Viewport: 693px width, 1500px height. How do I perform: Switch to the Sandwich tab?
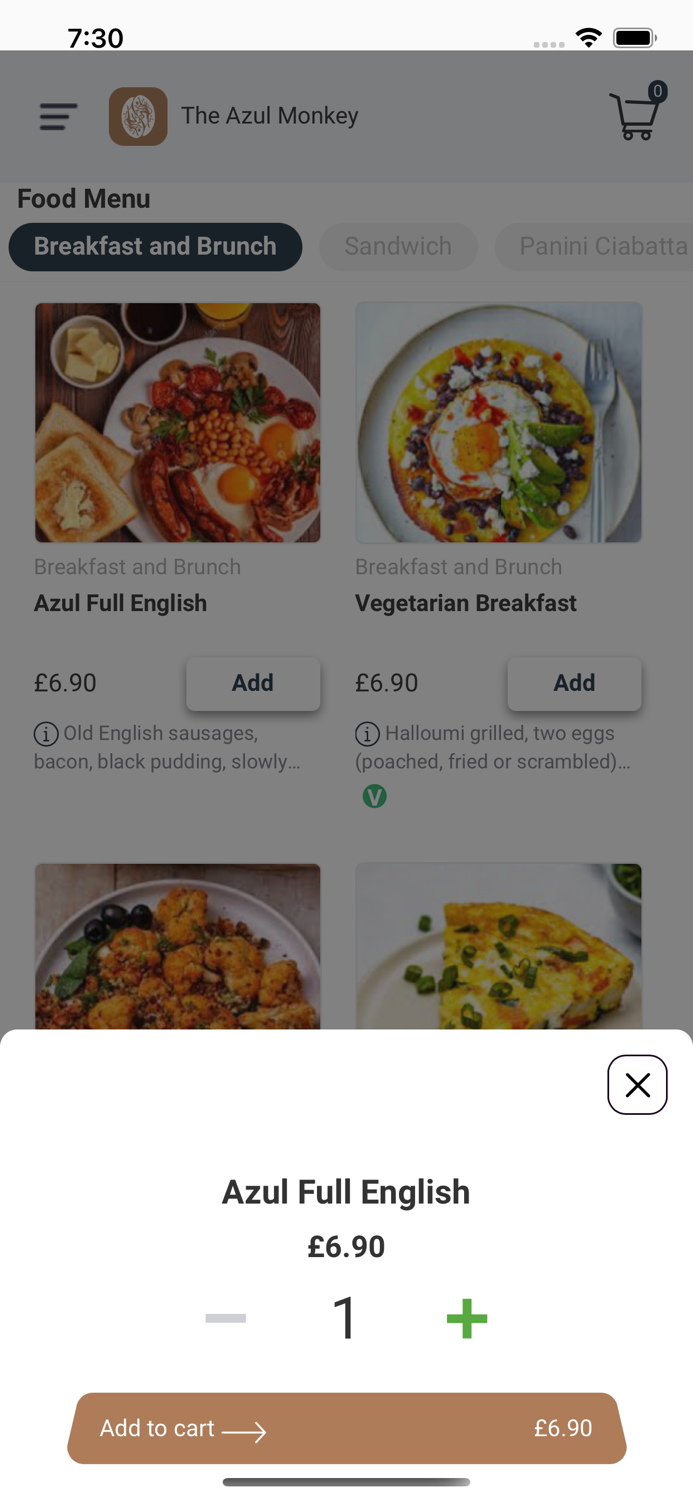point(398,247)
